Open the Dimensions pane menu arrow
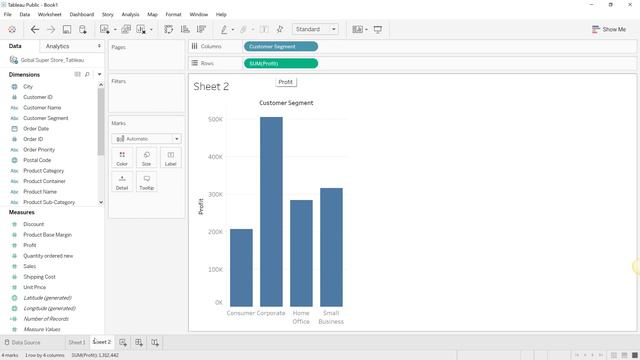640x360 pixels. click(x=99, y=74)
